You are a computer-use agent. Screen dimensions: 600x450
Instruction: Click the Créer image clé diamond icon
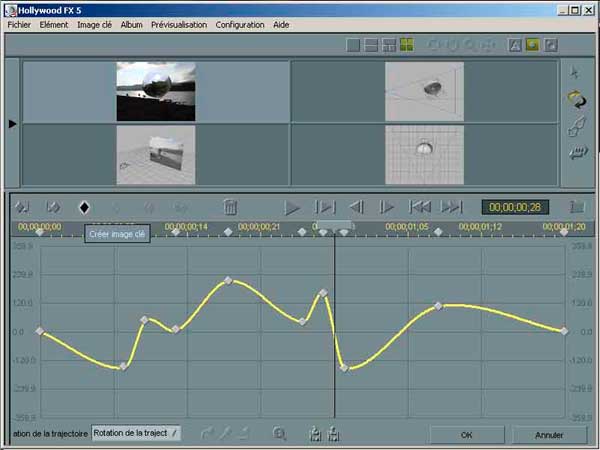tap(84, 208)
